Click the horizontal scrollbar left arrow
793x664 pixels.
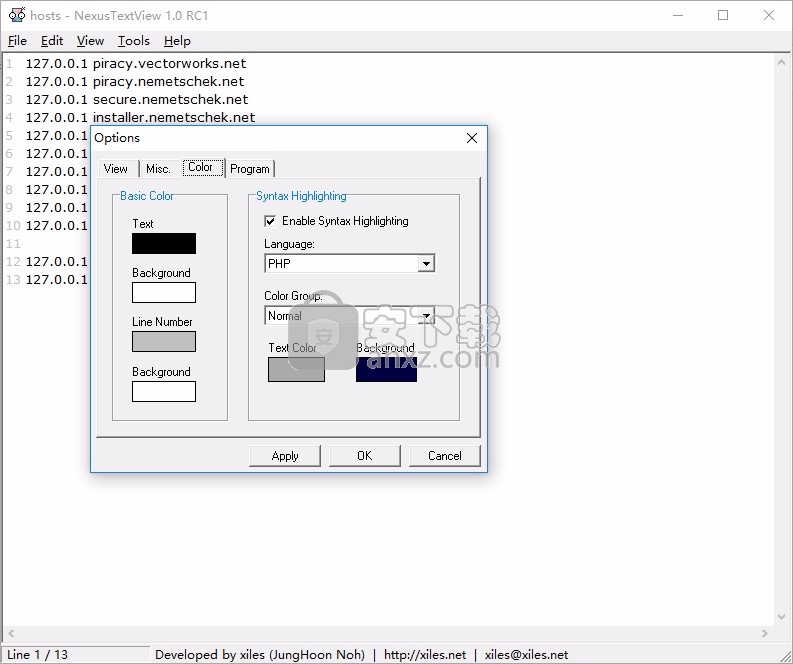coord(11,633)
